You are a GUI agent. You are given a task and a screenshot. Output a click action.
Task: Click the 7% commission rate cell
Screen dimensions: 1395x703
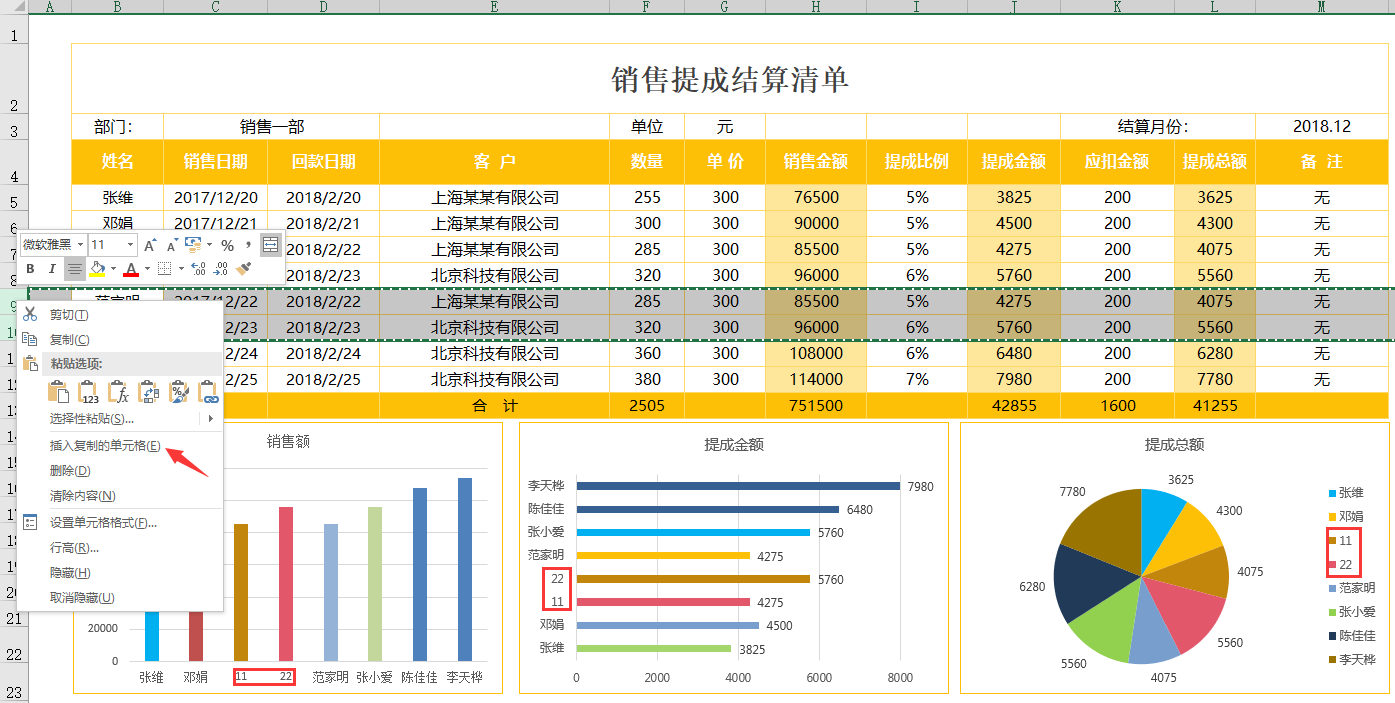point(917,380)
